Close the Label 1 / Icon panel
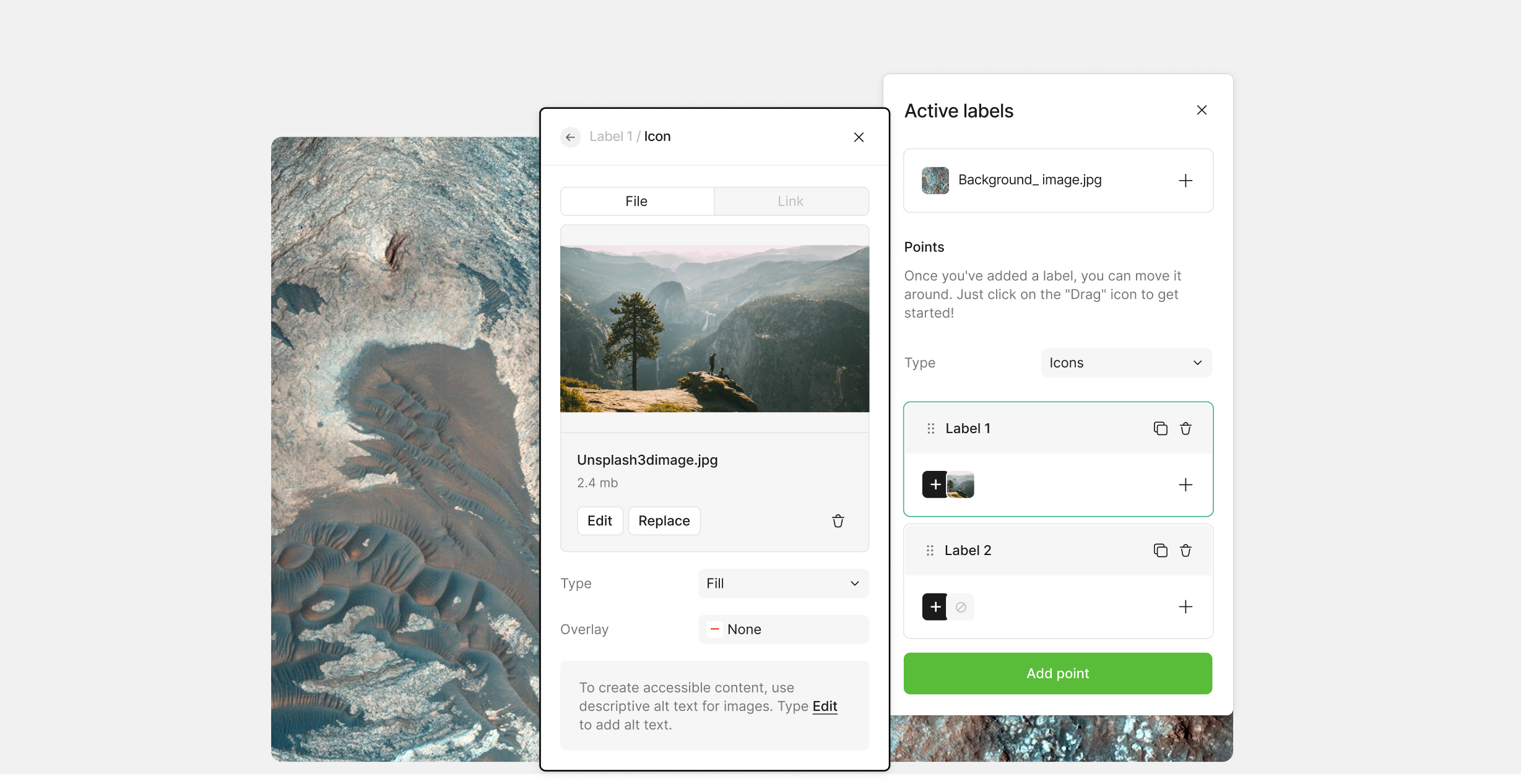1521x784 pixels. pos(859,137)
